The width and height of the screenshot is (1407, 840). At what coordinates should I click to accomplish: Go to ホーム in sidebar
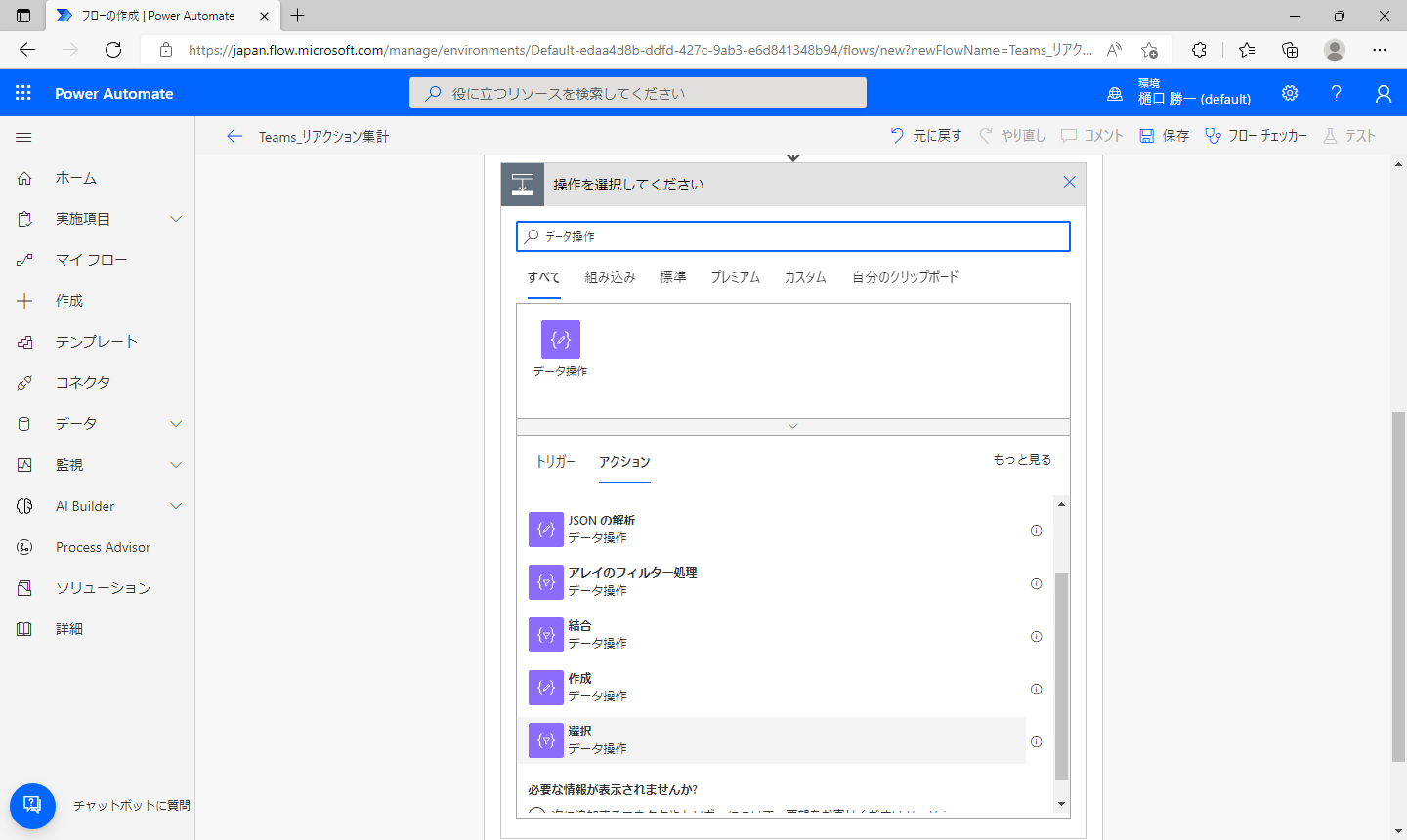(97, 178)
